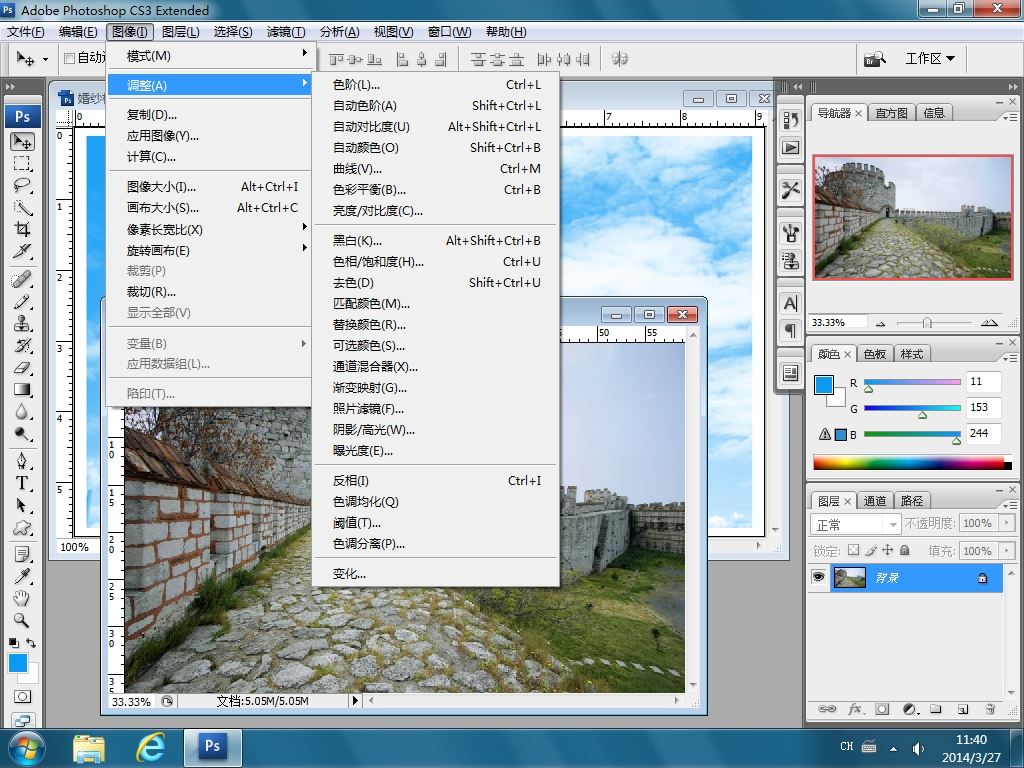Image resolution: width=1024 pixels, height=768 pixels.
Task: Select the Notes tool
Action: pos(22,554)
